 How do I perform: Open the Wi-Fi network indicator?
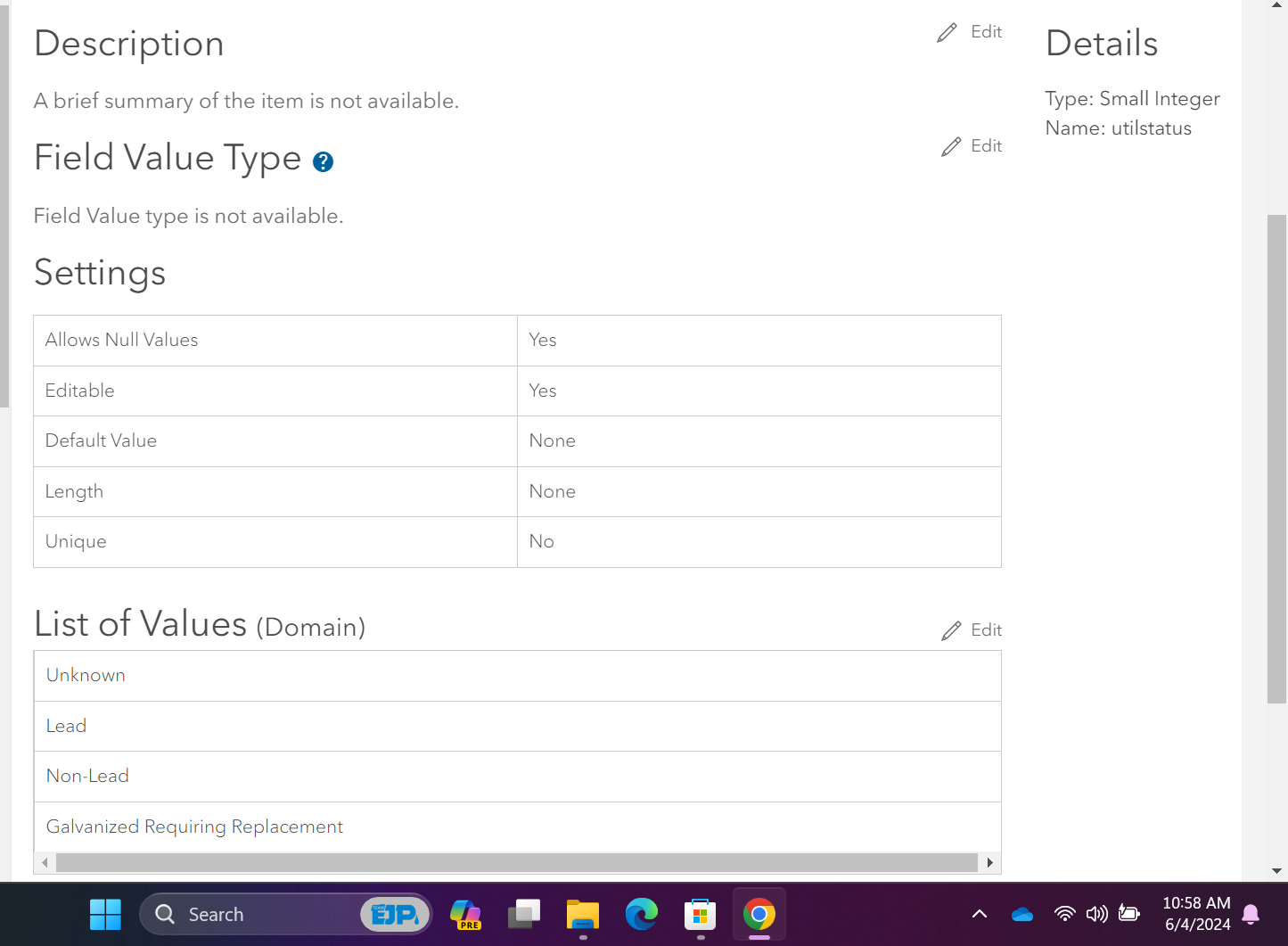[1064, 914]
